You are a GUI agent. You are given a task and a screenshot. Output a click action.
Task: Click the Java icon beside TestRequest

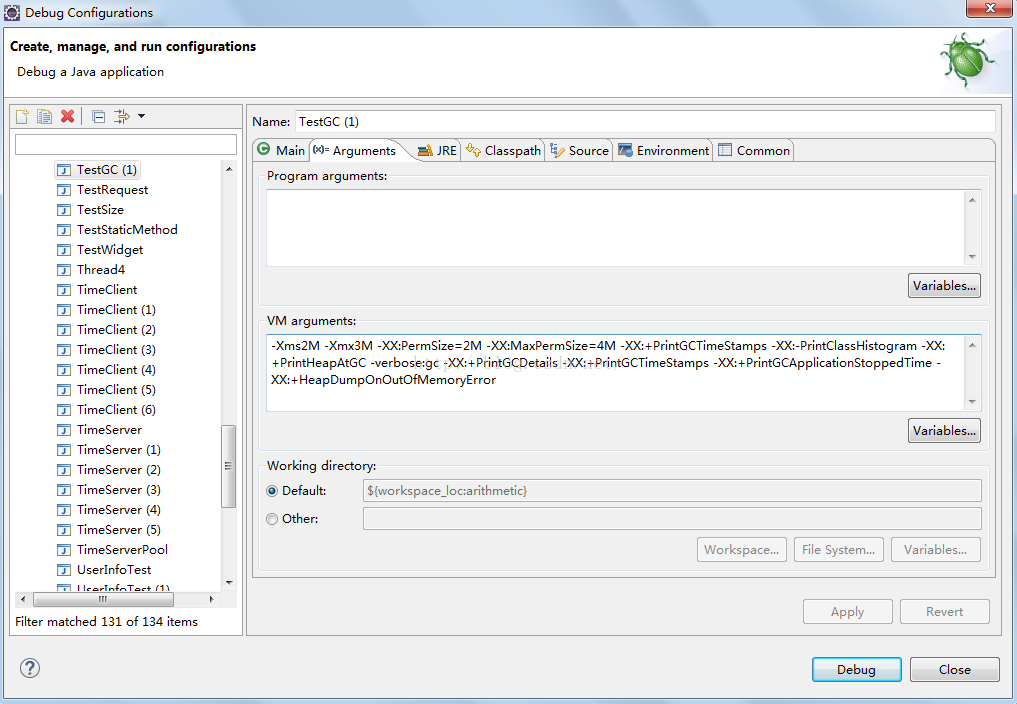pyautogui.click(x=64, y=190)
